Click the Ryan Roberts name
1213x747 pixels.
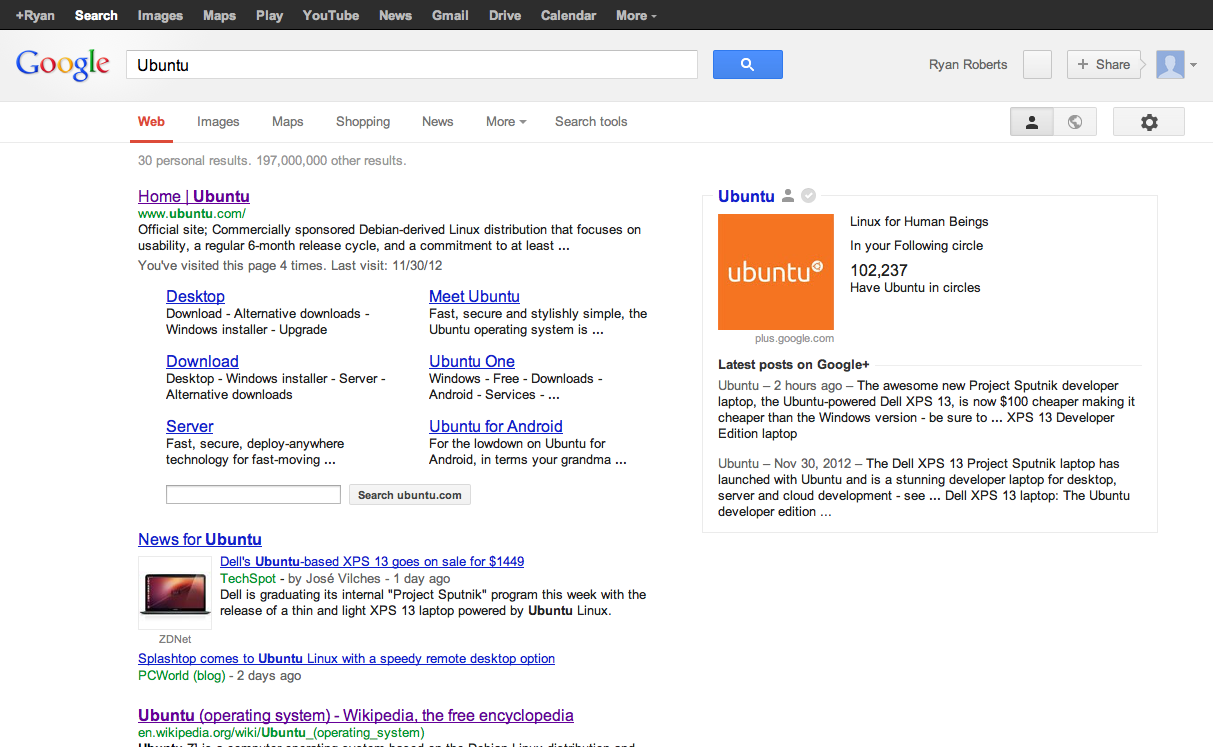click(968, 65)
